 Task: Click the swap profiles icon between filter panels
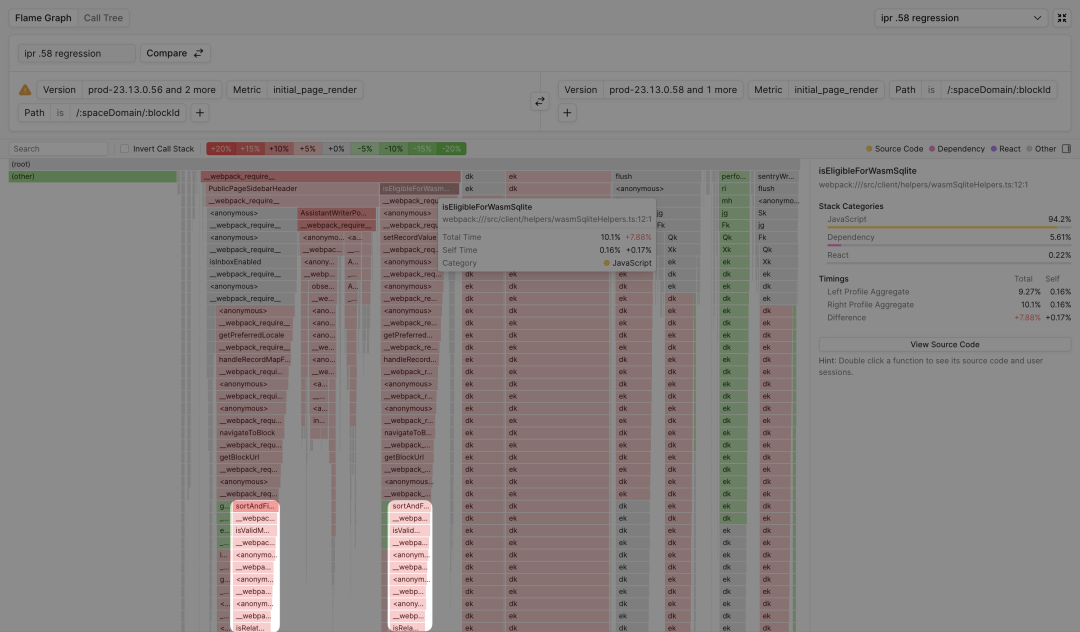point(540,101)
